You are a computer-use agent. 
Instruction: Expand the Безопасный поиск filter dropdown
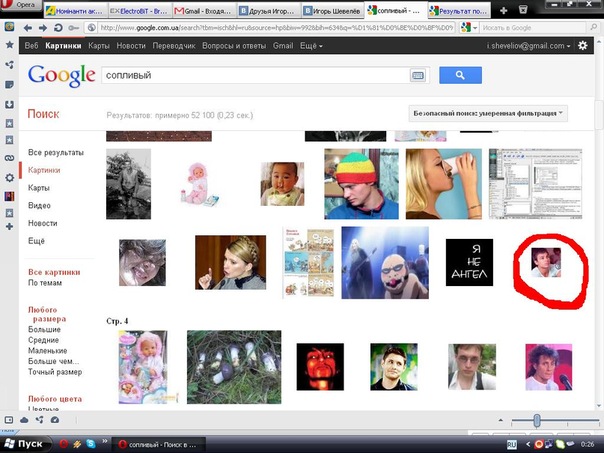[x=488, y=113]
